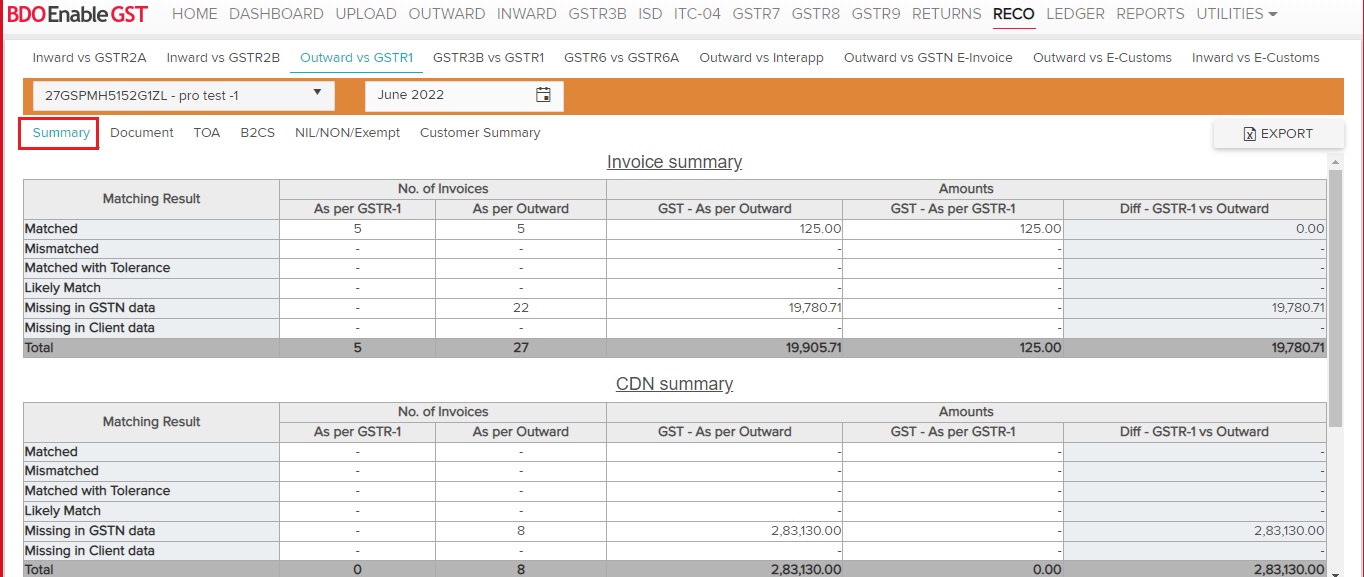Viewport: 1364px width, 577px height.
Task: Select GSTR3B vs GSTR1 tab
Action: [x=488, y=58]
